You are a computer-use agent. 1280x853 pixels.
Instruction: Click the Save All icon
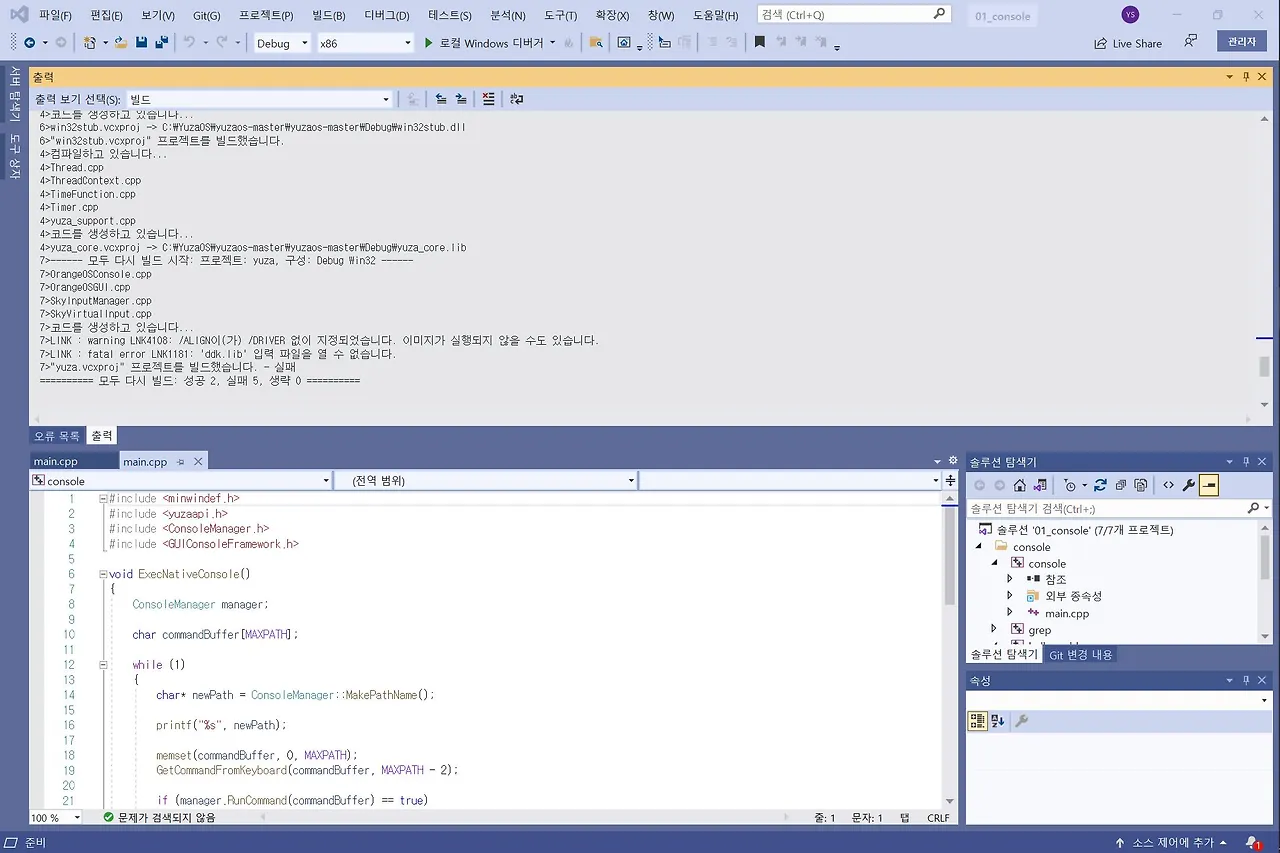pyautogui.click(x=160, y=43)
